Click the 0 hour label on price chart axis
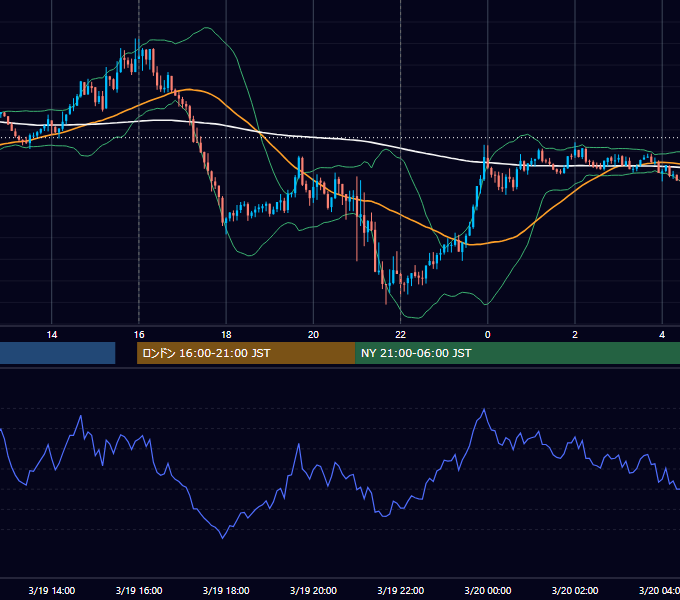The image size is (680, 600). pos(487,335)
